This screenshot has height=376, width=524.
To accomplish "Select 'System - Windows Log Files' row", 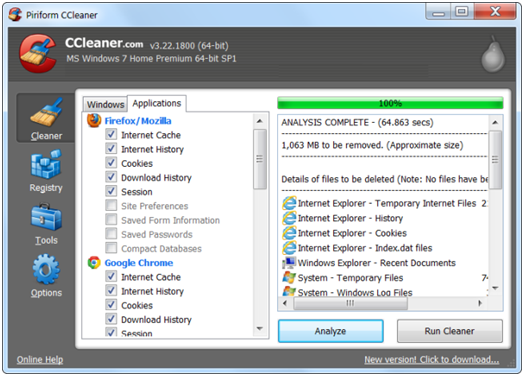I will coord(384,292).
